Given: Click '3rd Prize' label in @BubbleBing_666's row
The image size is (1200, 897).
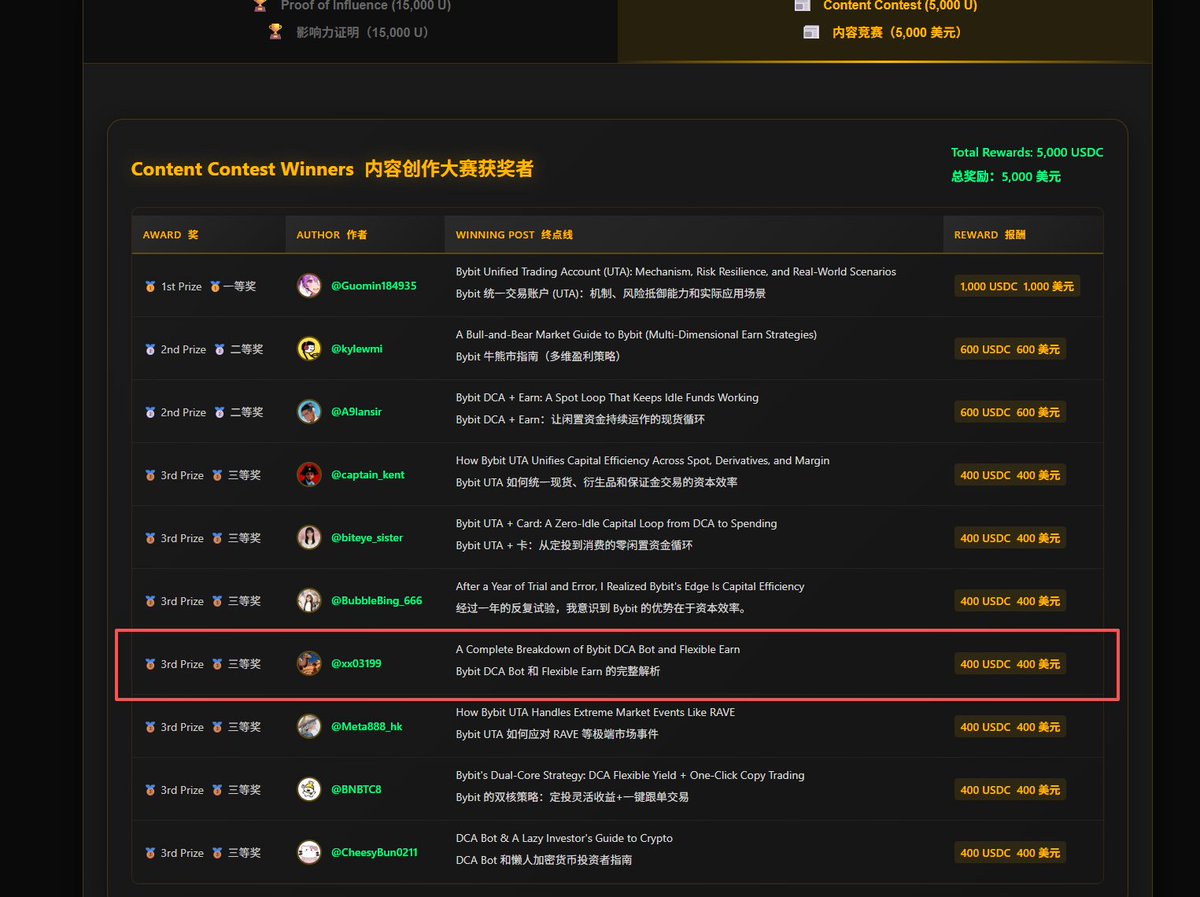Looking at the screenshot, I should 183,602.
